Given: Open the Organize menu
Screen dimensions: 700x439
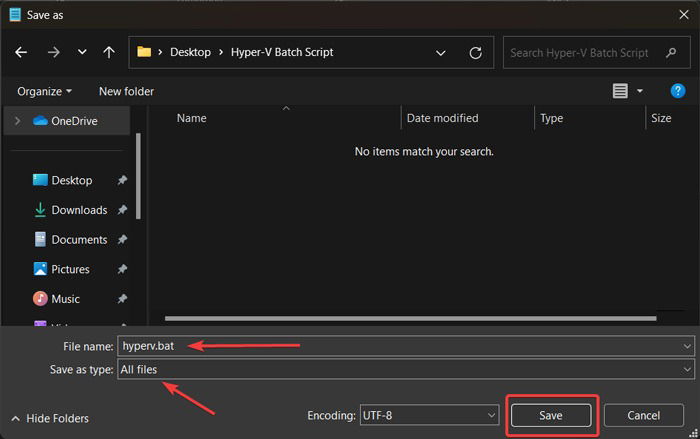Looking at the screenshot, I should (x=44, y=92).
